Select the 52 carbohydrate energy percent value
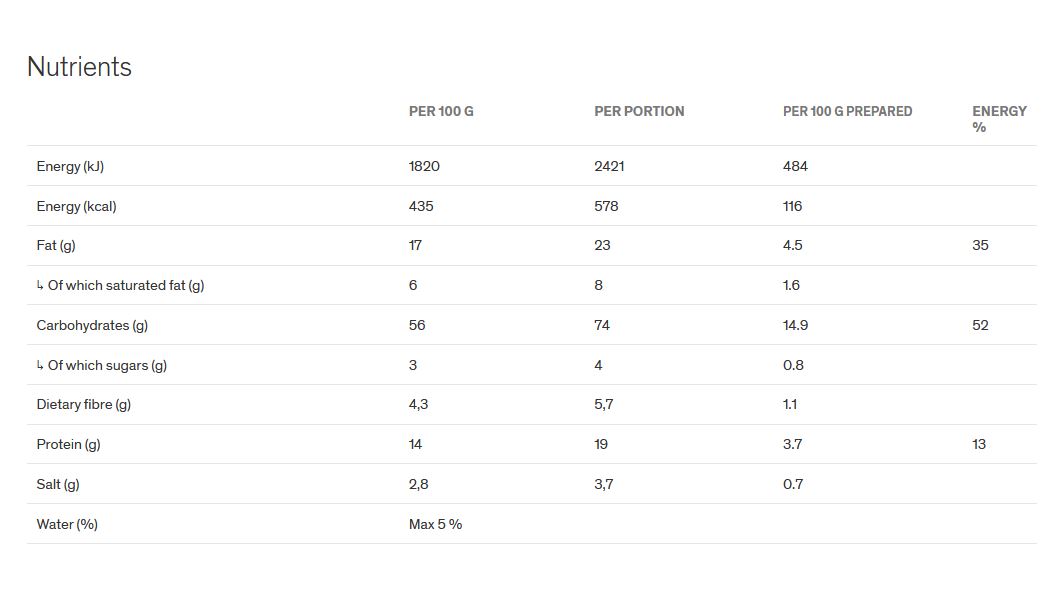The image size is (1062, 593). pos(980,325)
